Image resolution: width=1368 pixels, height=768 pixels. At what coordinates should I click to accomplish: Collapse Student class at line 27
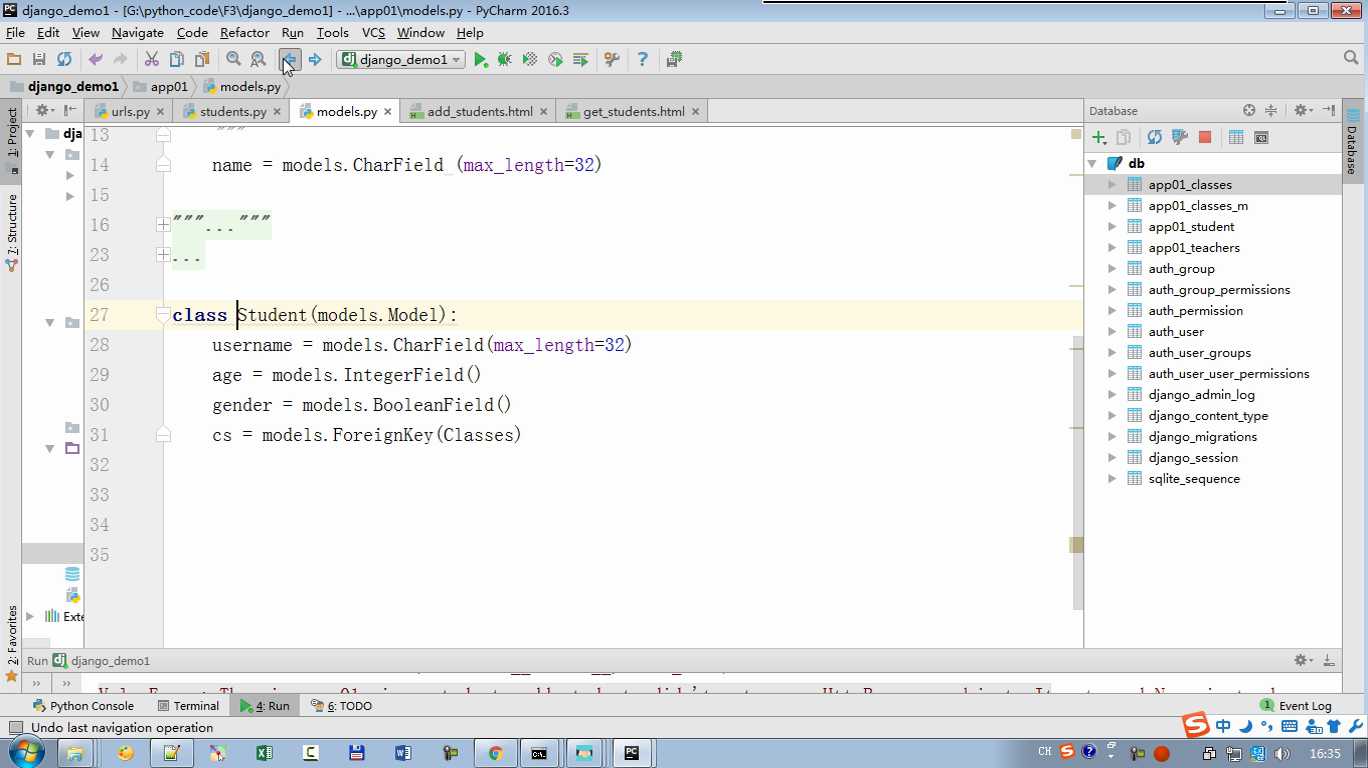coord(163,315)
